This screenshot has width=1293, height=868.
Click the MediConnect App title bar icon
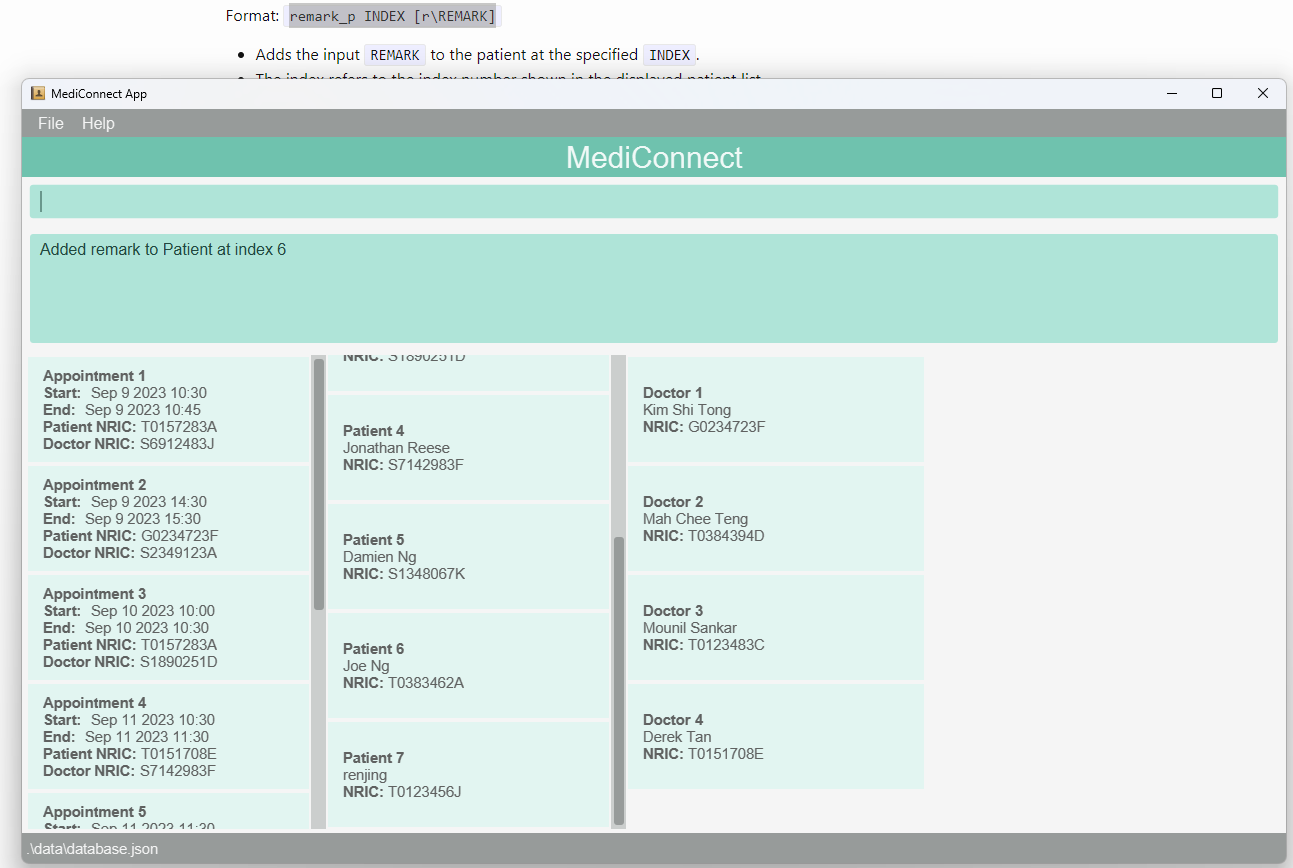pyautogui.click(x=39, y=94)
